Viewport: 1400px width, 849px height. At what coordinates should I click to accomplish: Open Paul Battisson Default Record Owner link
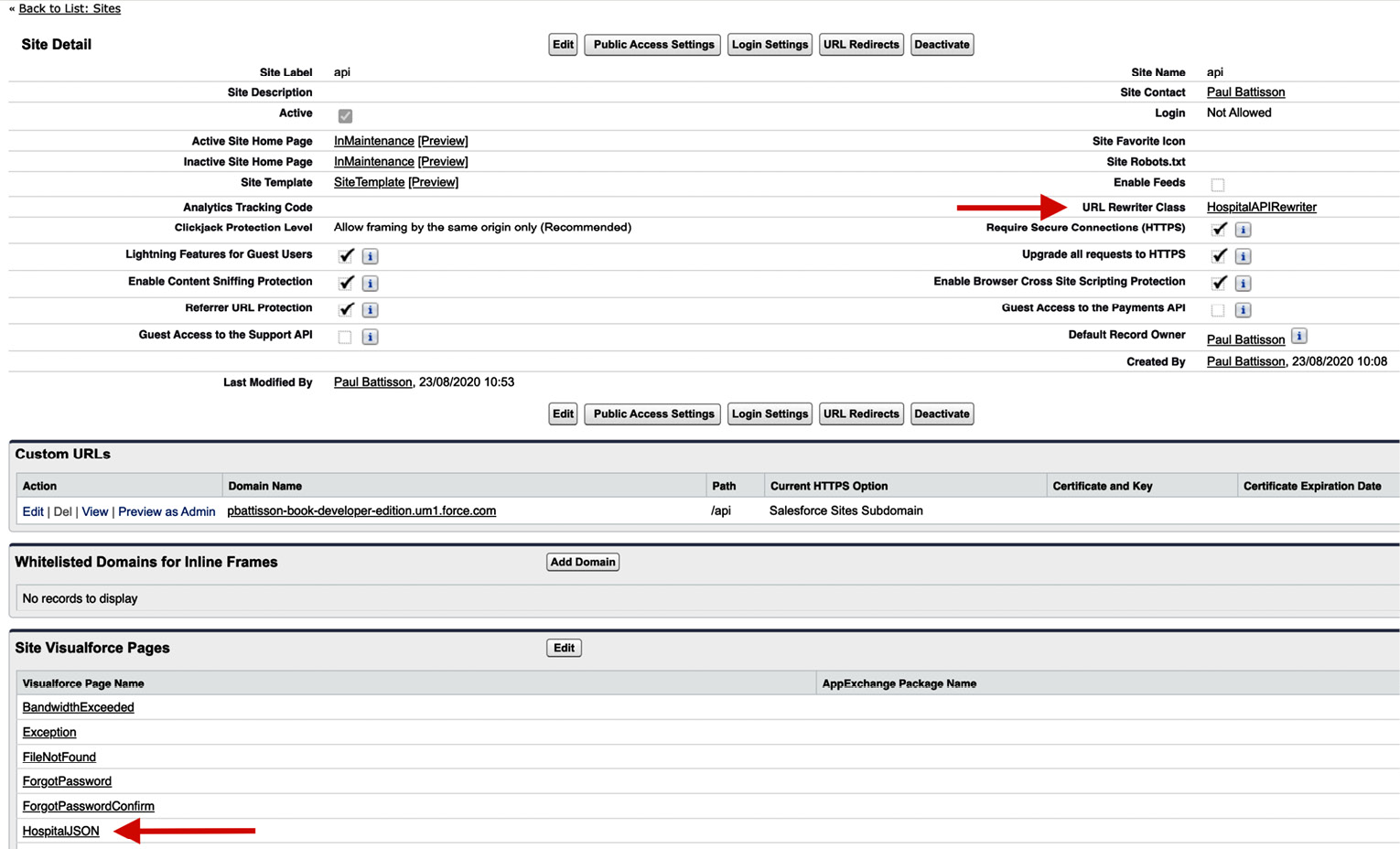coord(1245,339)
